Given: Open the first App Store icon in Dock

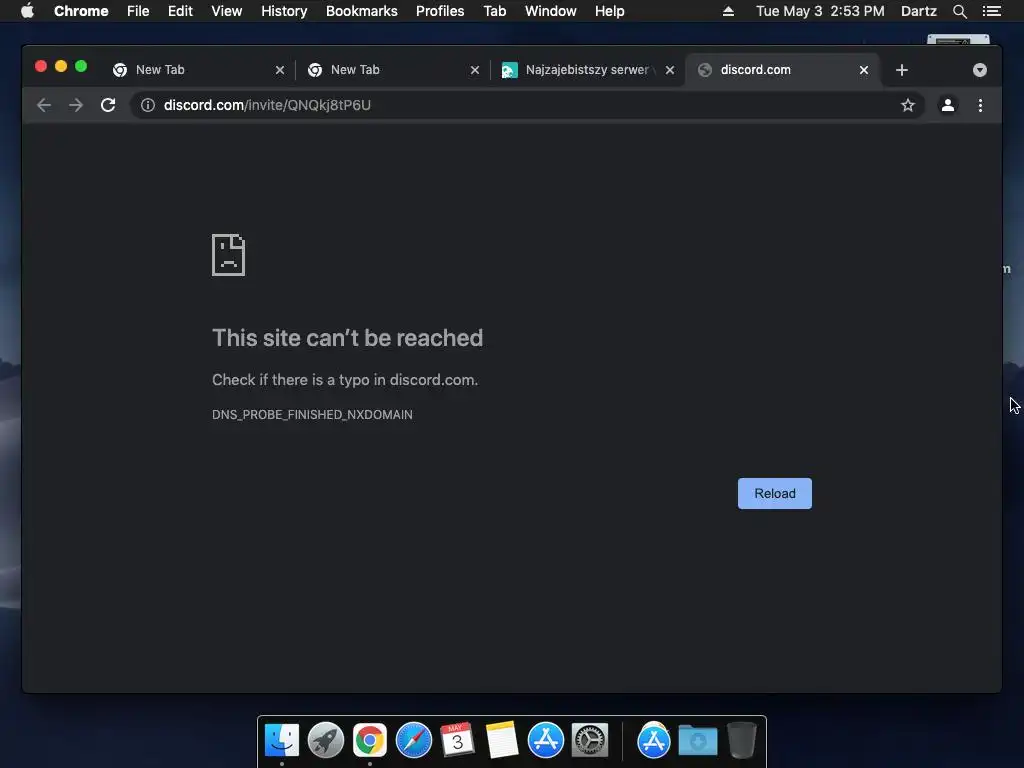Looking at the screenshot, I should (546, 741).
